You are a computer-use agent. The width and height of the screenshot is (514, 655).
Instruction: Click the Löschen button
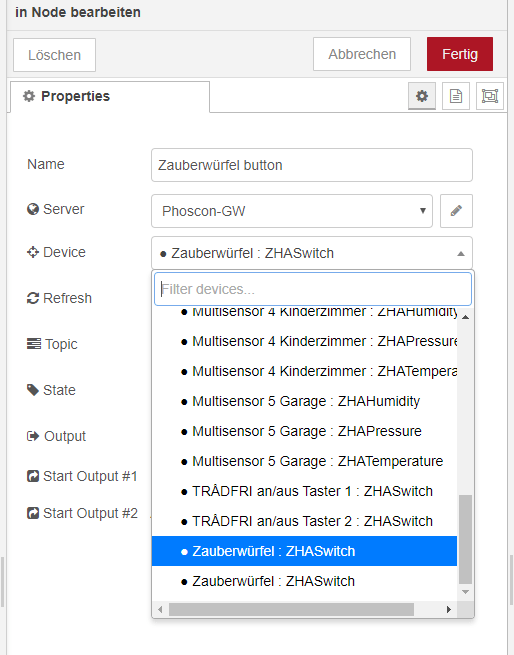[54, 55]
